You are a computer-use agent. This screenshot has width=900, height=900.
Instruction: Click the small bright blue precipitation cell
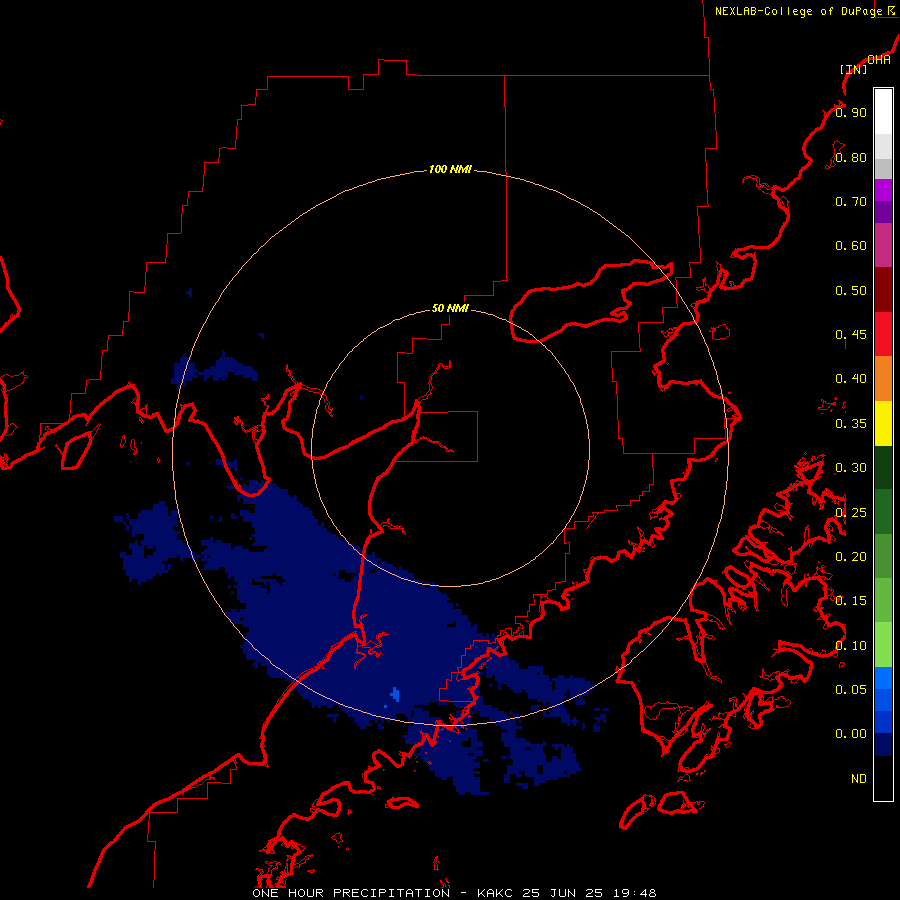point(395,695)
